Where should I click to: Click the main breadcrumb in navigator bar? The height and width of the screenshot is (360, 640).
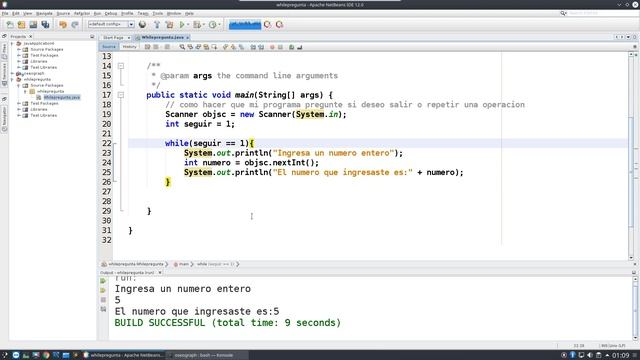[184, 264]
